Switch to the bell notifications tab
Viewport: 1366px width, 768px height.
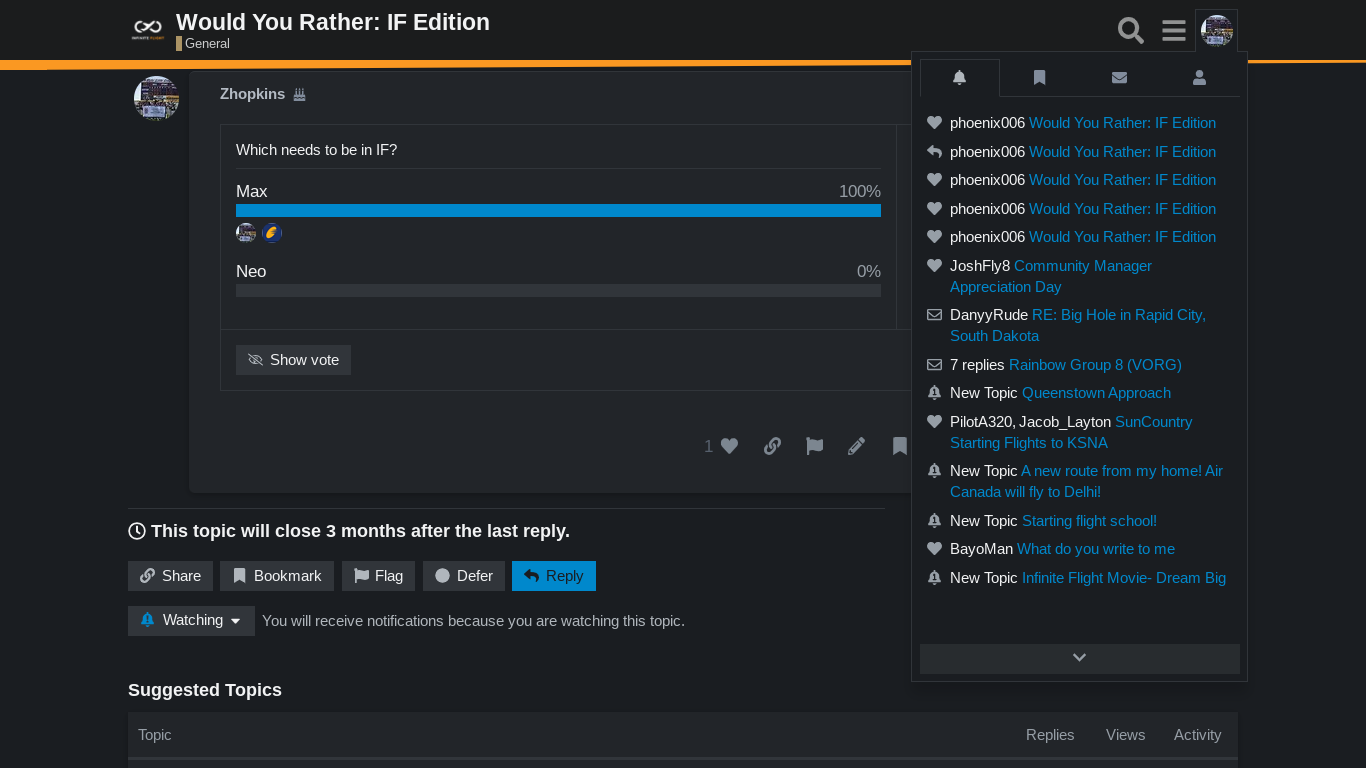960,78
